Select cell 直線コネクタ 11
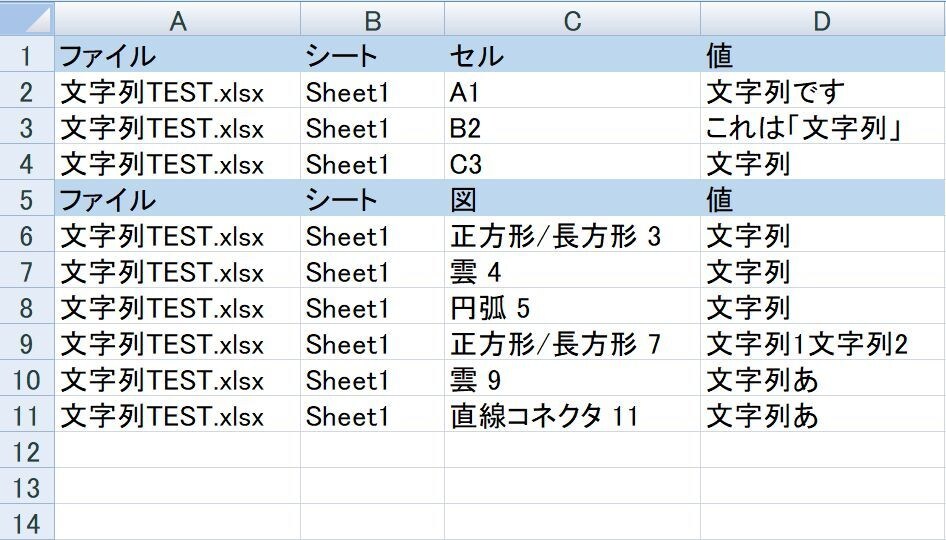This screenshot has height=540, width=946. (x=573, y=414)
